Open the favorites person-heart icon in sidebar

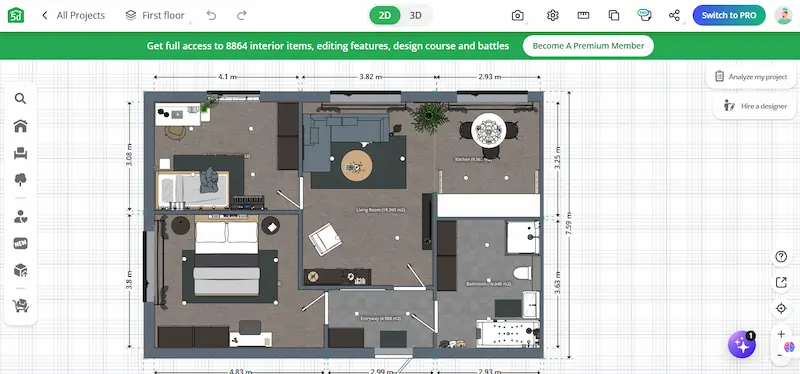(x=20, y=216)
